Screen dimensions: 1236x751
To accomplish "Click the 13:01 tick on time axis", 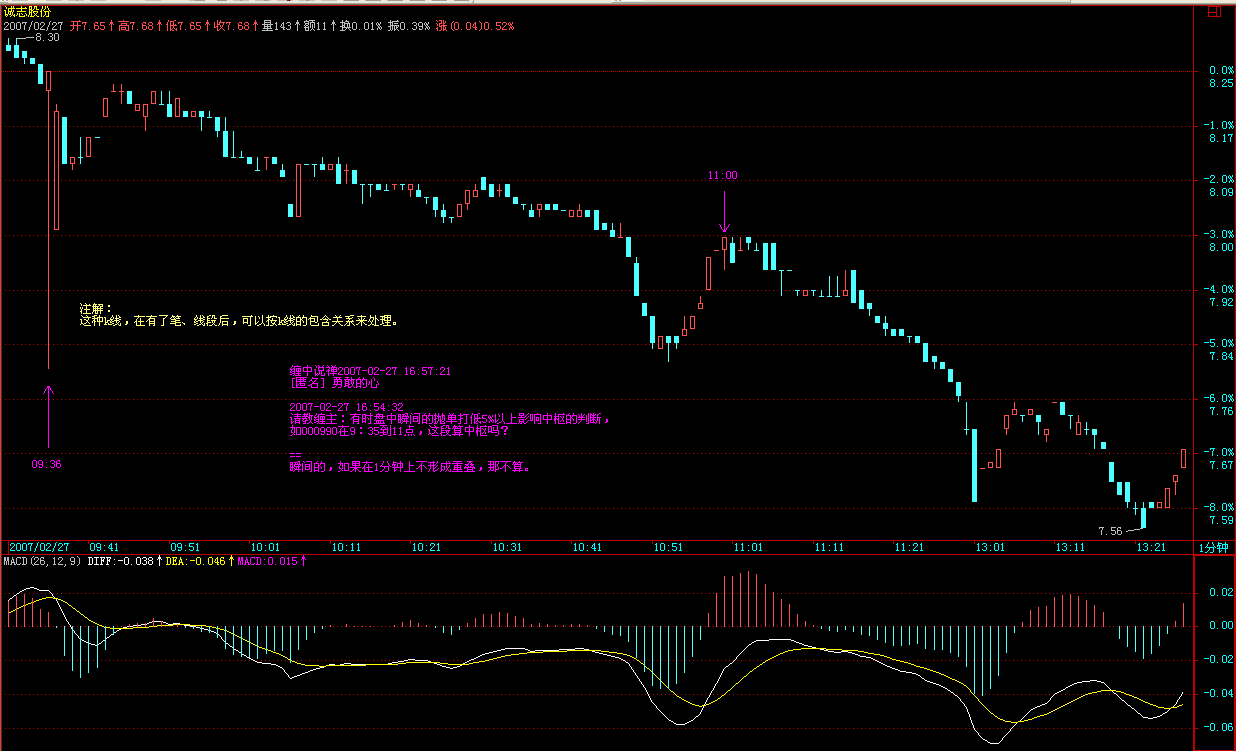I will [x=990, y=547].
